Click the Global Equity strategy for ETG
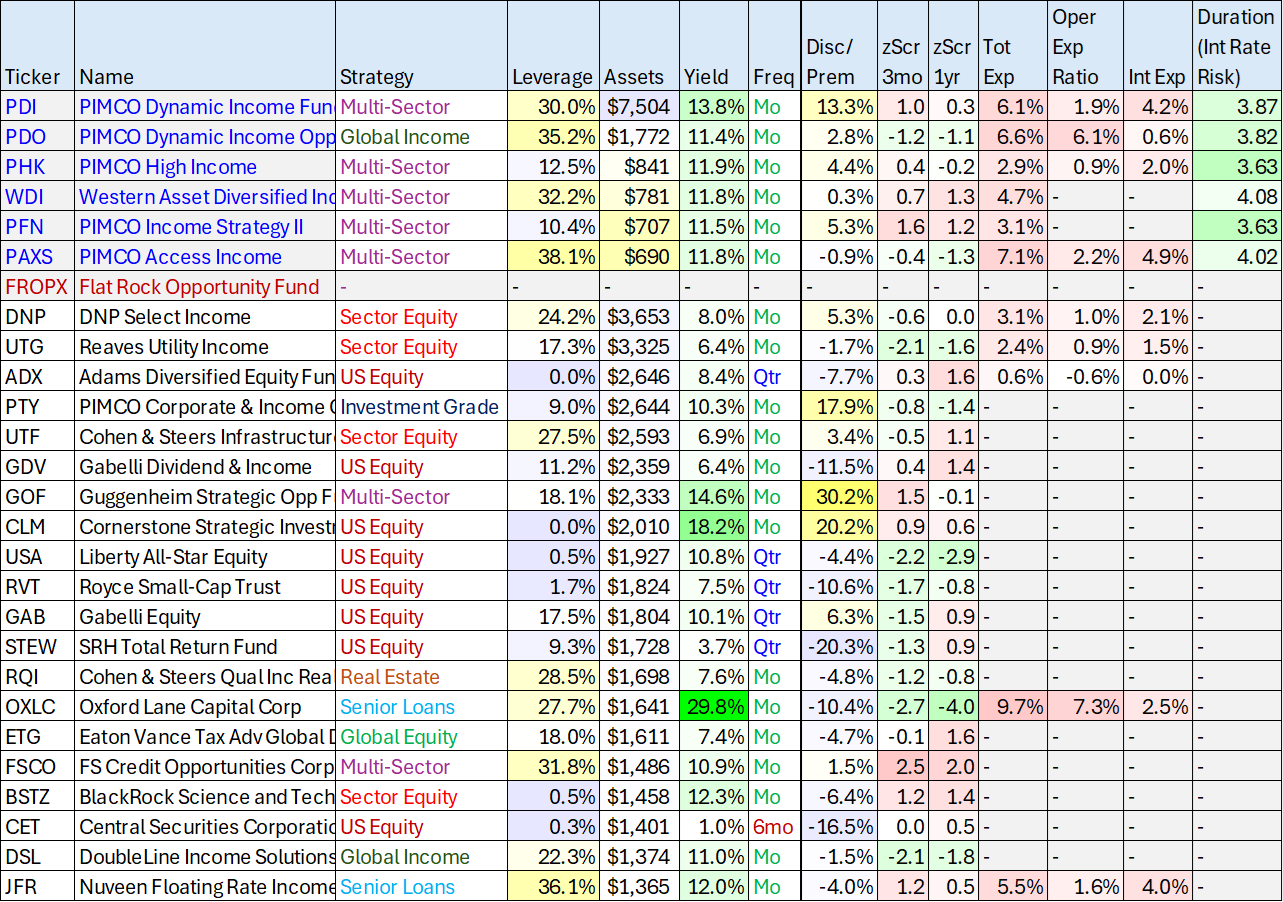 click(x=421, y=737)
